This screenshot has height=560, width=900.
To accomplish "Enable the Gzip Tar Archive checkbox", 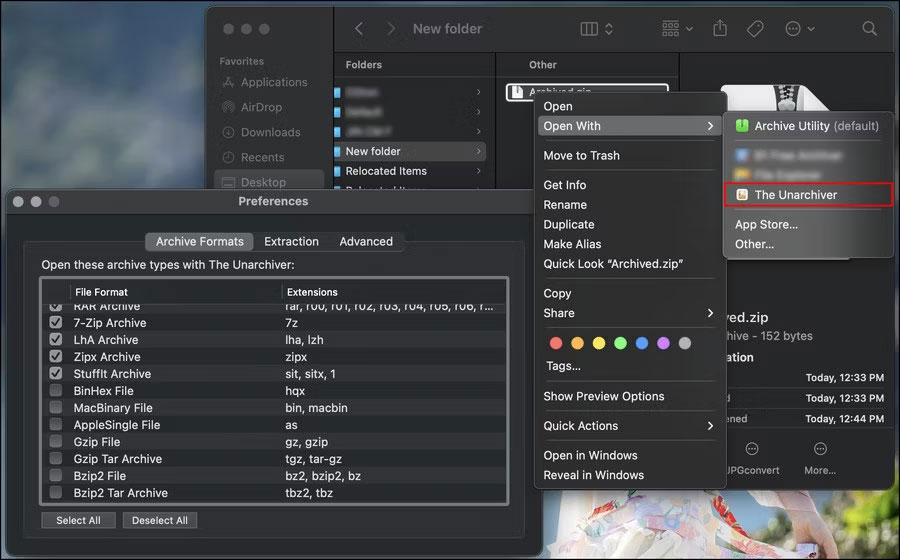I will (56, 458).
